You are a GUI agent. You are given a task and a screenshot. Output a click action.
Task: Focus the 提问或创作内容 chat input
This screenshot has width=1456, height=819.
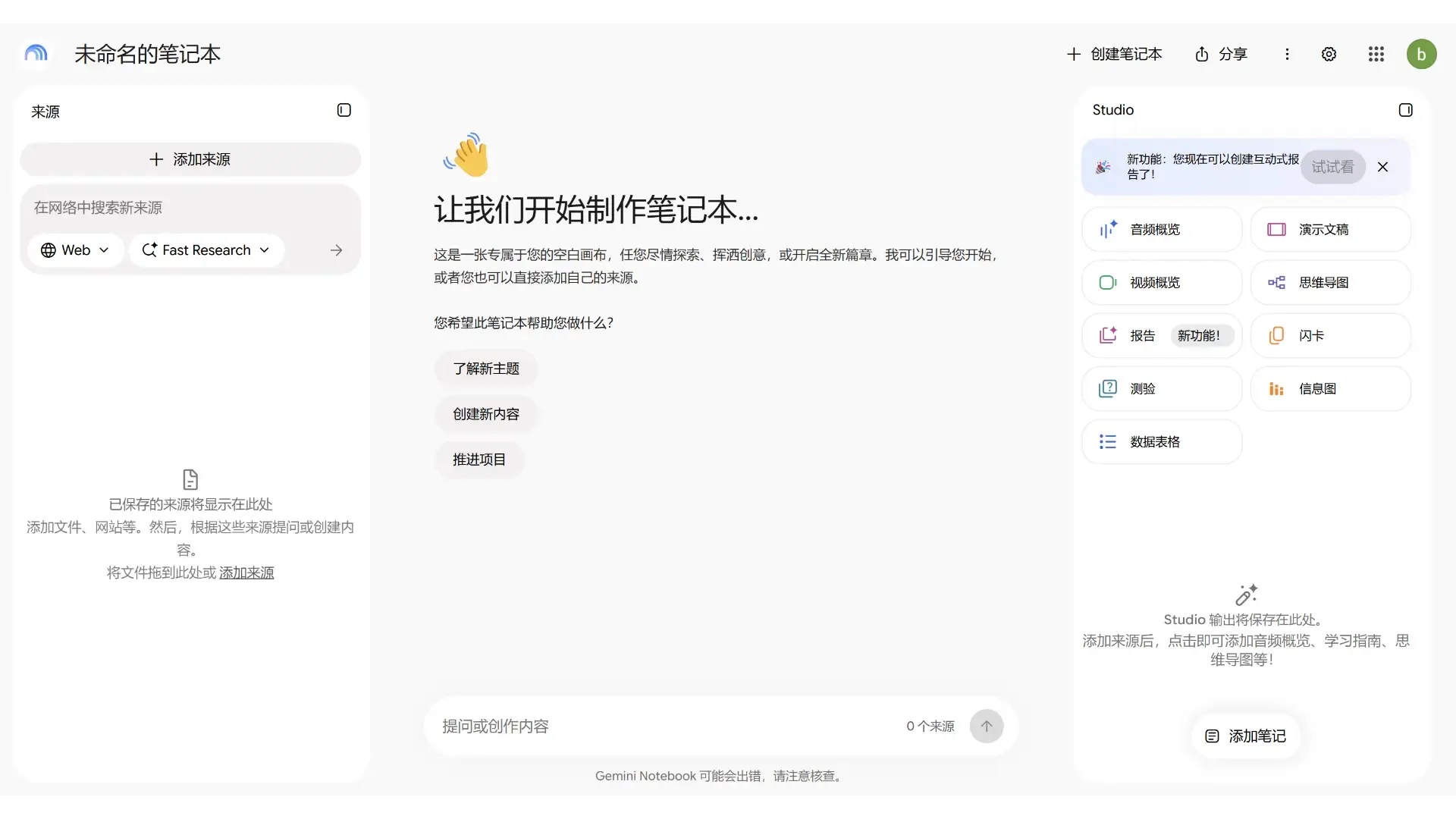coord(667,726)
